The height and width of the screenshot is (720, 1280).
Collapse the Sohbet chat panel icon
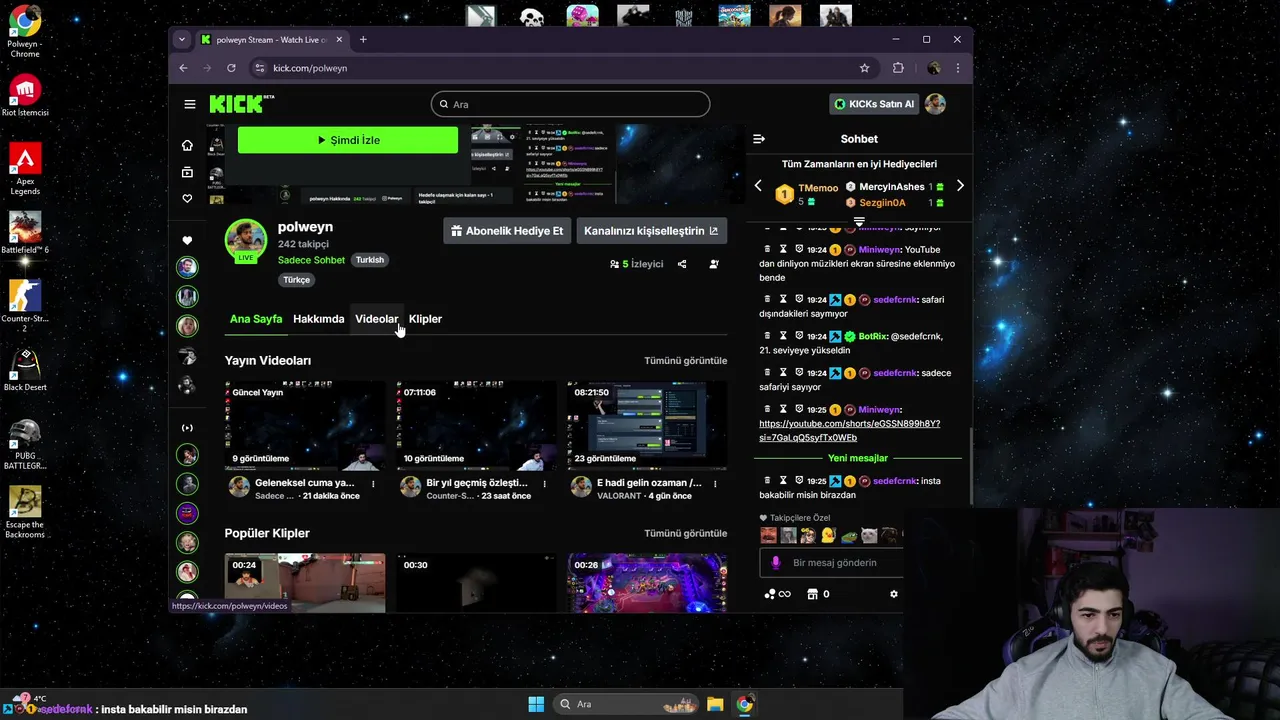(x=759, y=139)
